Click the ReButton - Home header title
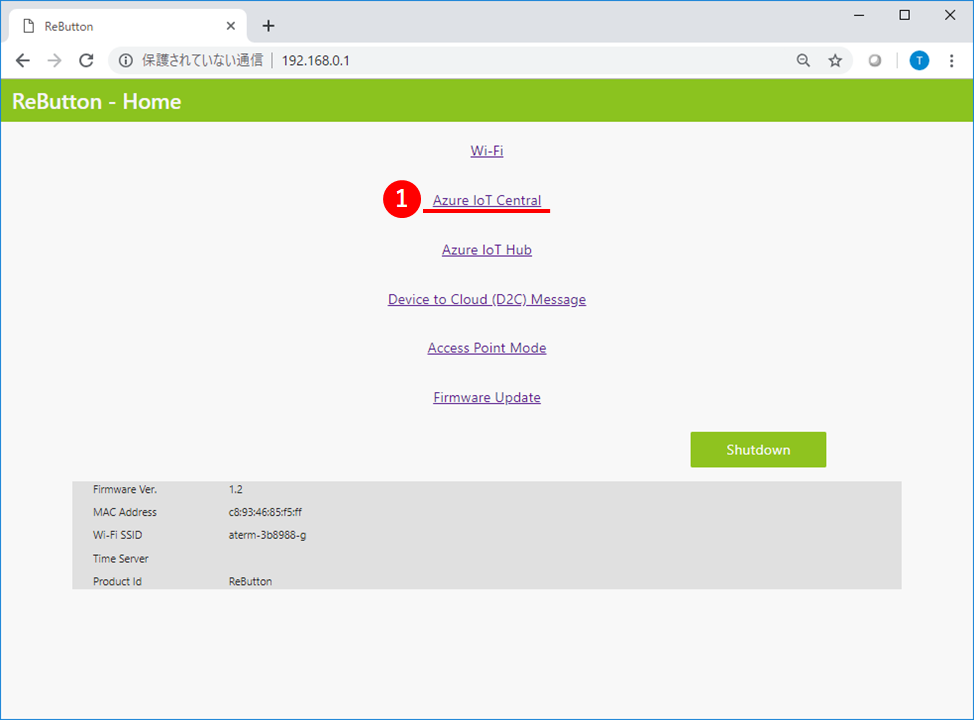This screenshot has width=974, height=720. tap(96, 101)
